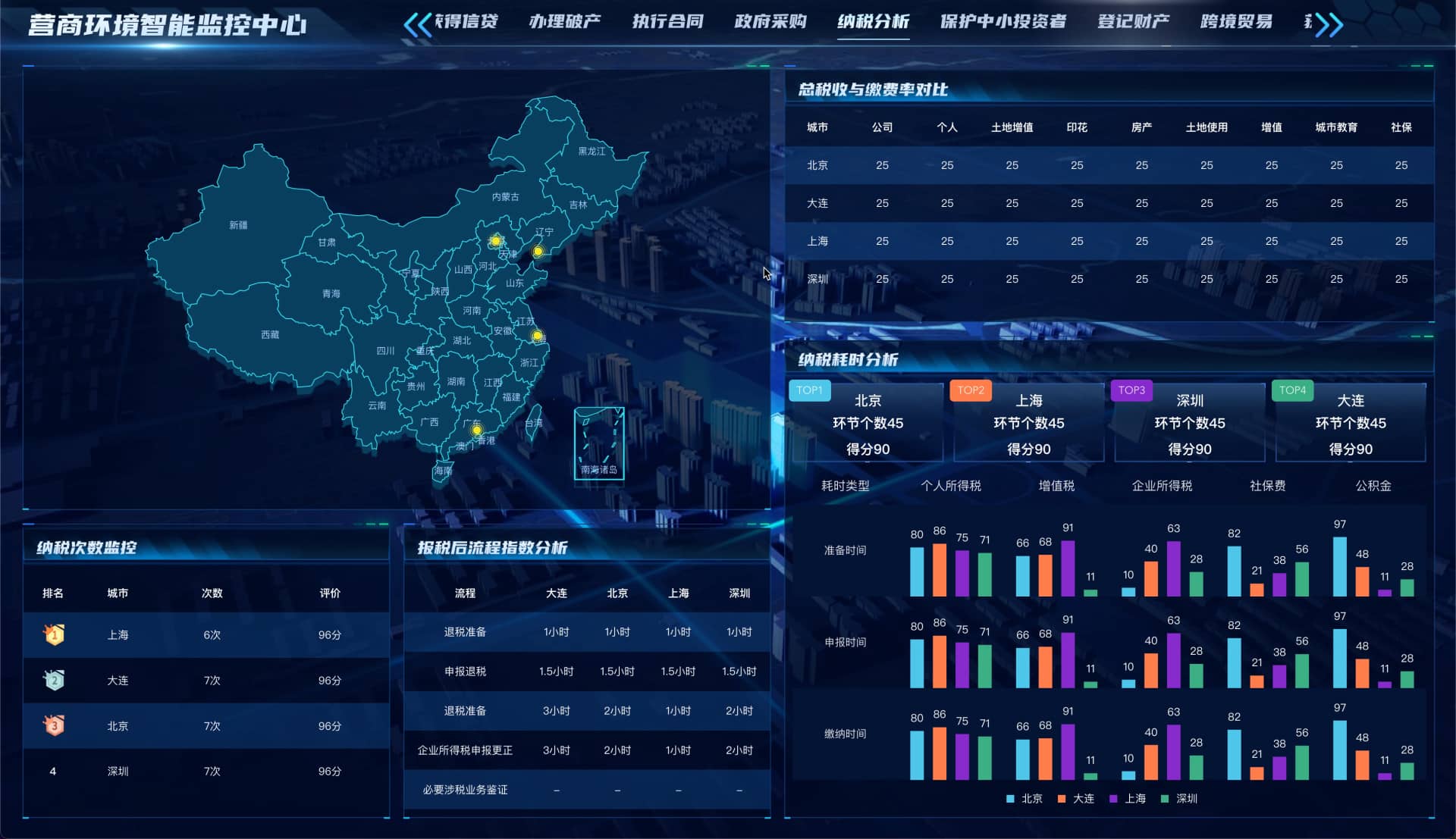Image resolution: width=1456 pixels, height=839 pixels.
Task: Open the 办理破产 tab
Action: pyautogui.click(x=564, y=21)
